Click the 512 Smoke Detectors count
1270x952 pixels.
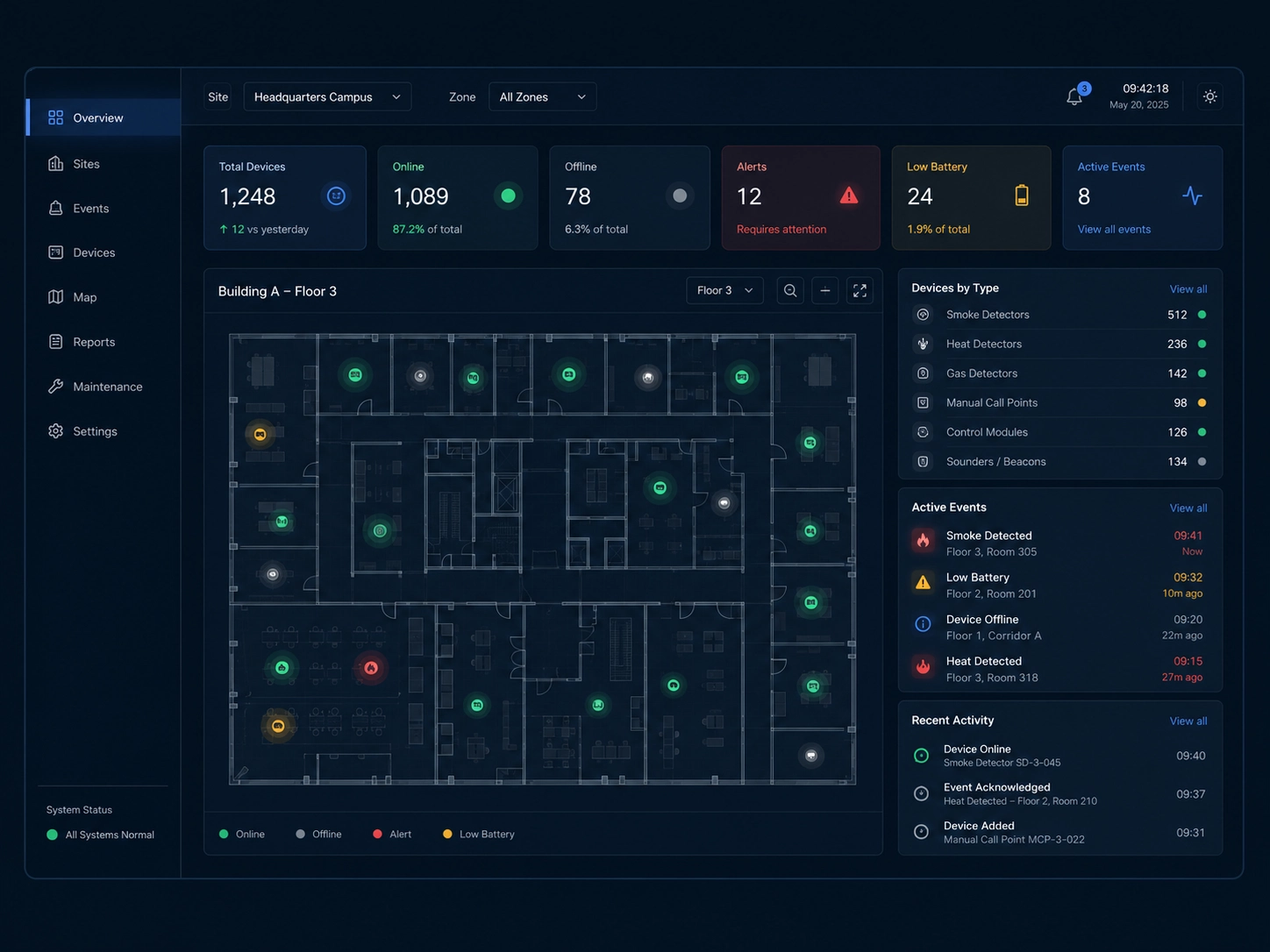click(1177, 315)
